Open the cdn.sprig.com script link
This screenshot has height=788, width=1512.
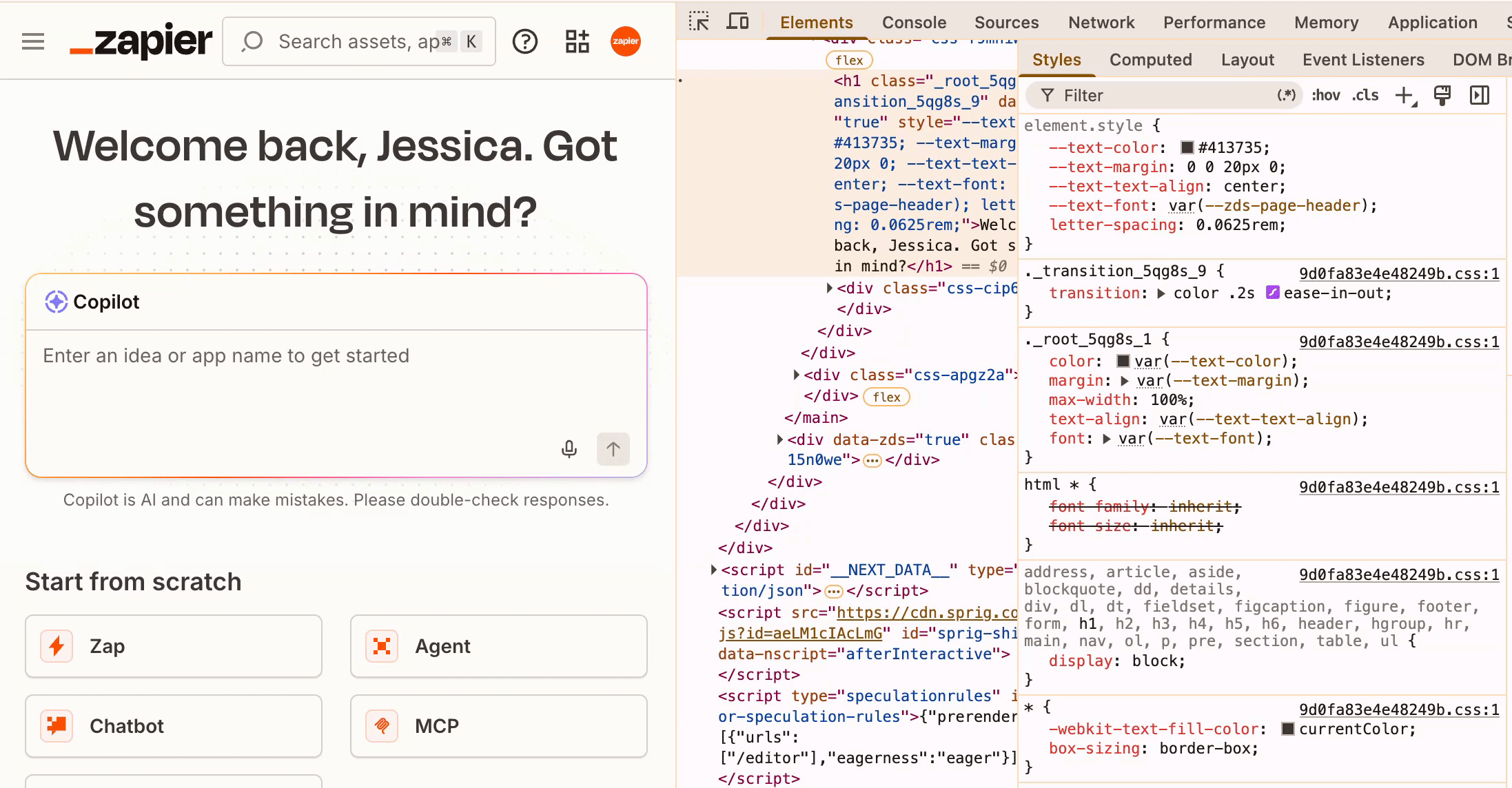(926, 613)
